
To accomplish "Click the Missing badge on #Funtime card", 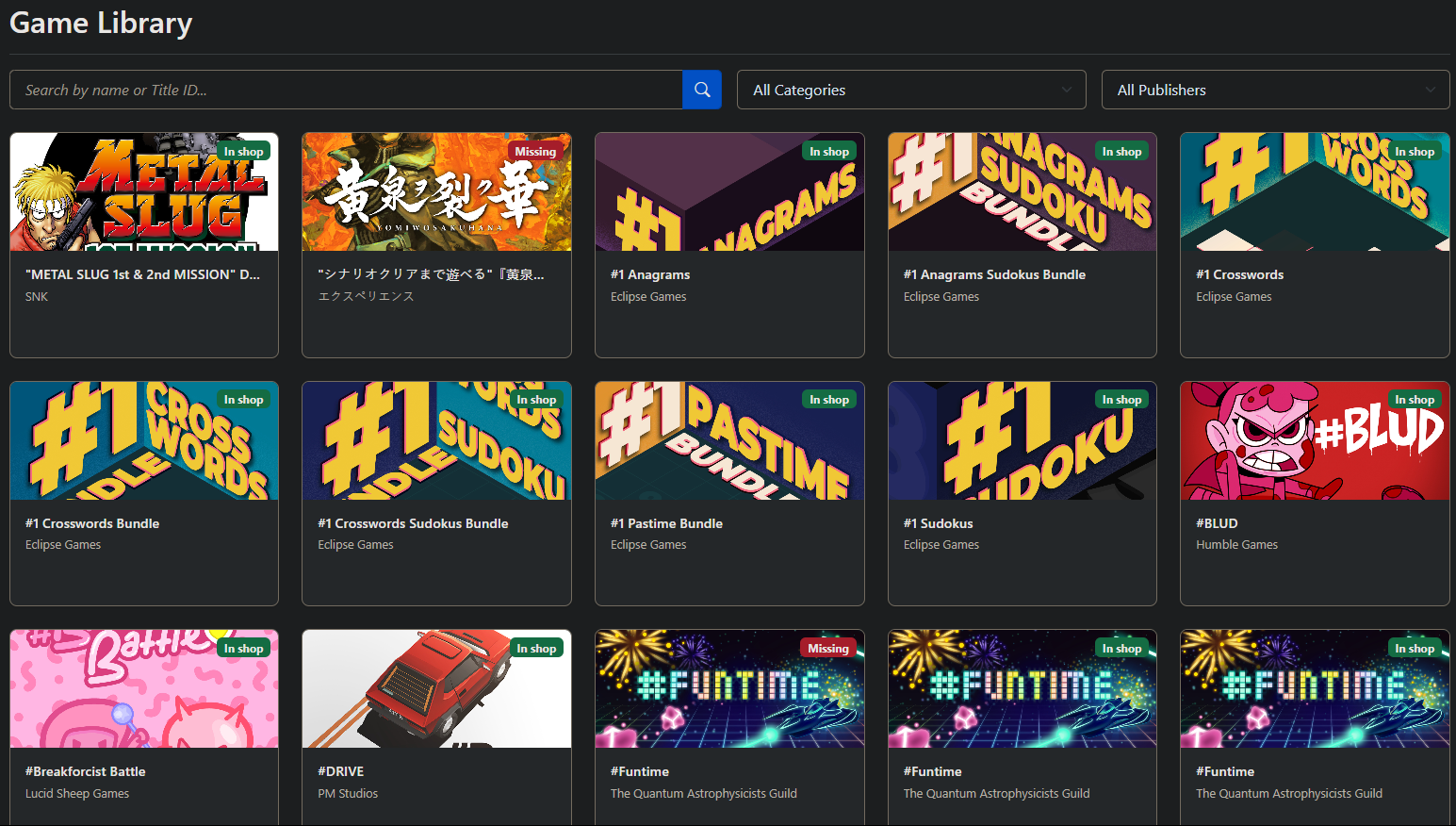I will [828, 648].
